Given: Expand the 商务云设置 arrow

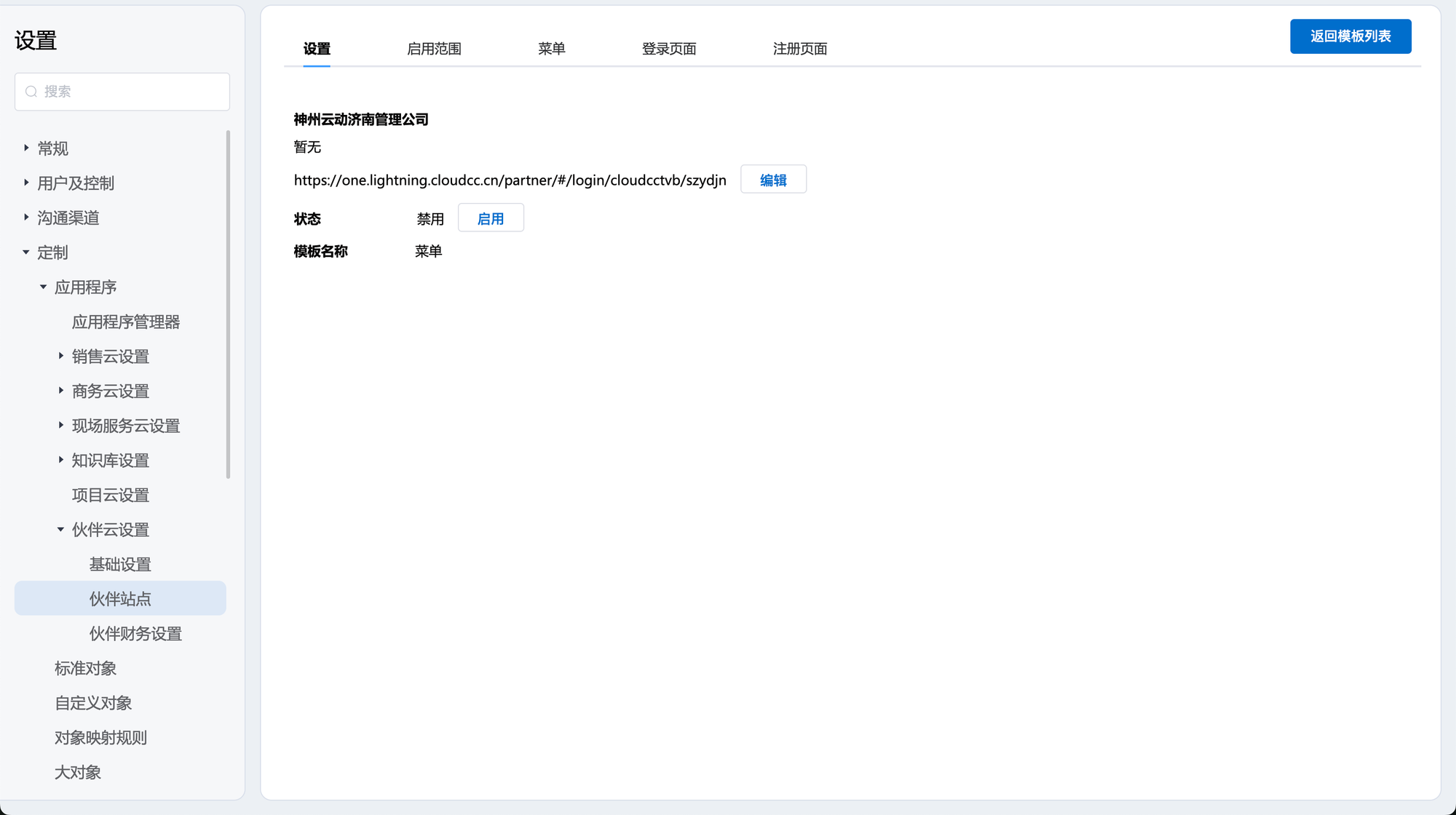Looking at the screenshot, I should click(x=61, y=391).
